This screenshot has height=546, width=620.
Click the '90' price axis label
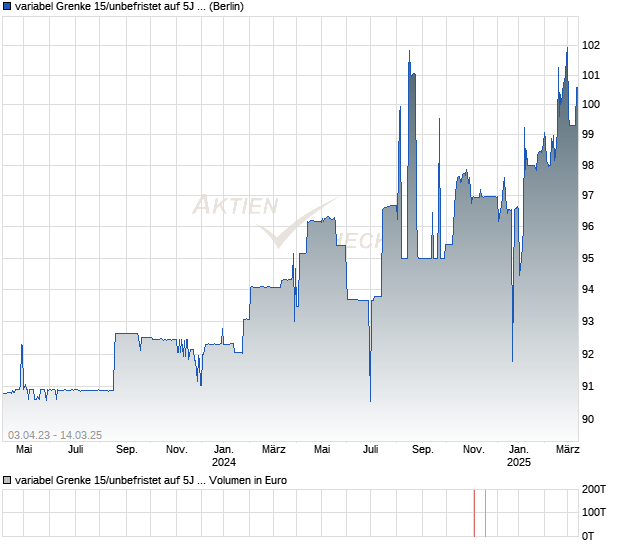click(x=588, y=420)
